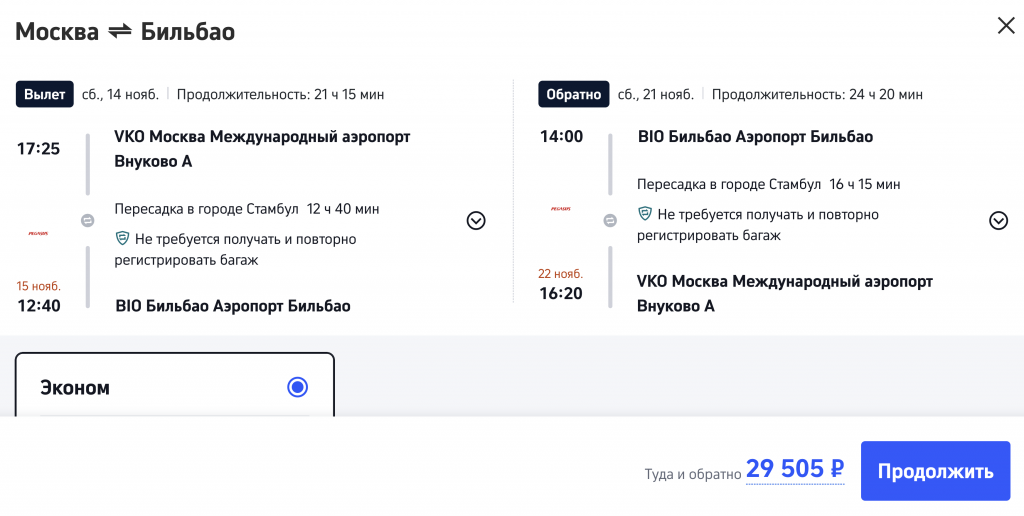Expand return flight details with the chevron
Screen dimensions: 1024x516
tap(998, 221)
